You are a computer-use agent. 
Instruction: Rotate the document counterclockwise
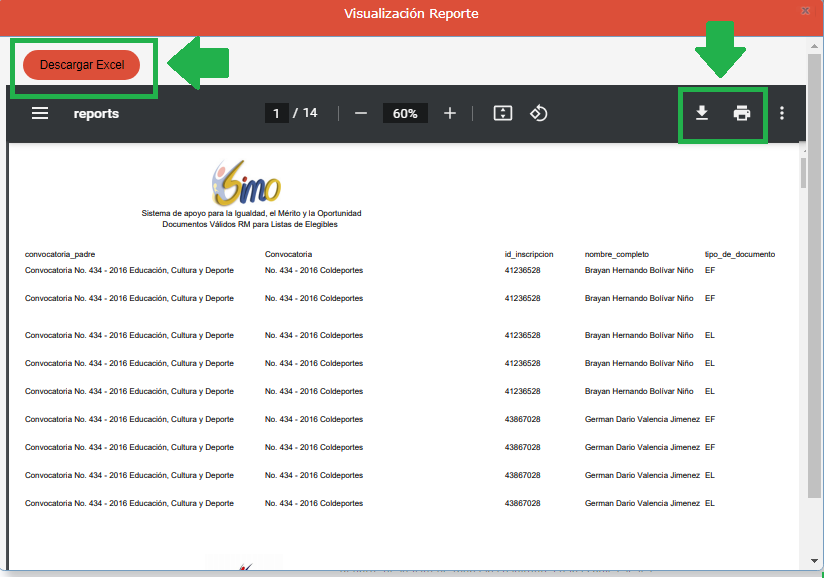pyautogui.click(x=539, y=113)
